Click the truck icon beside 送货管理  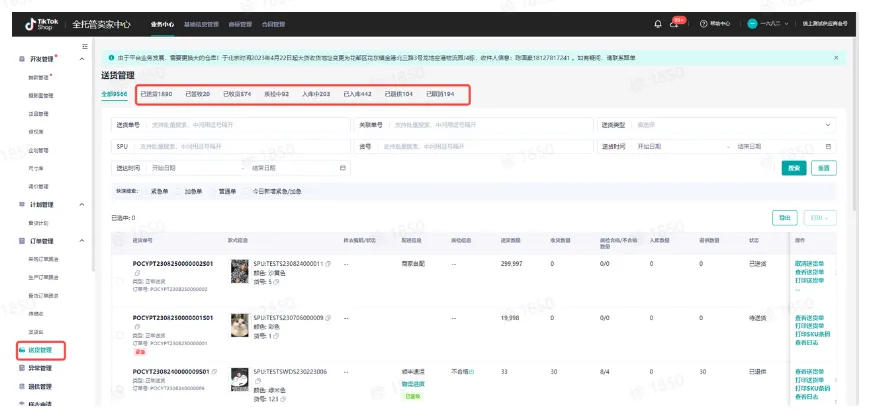coord(22,350)
